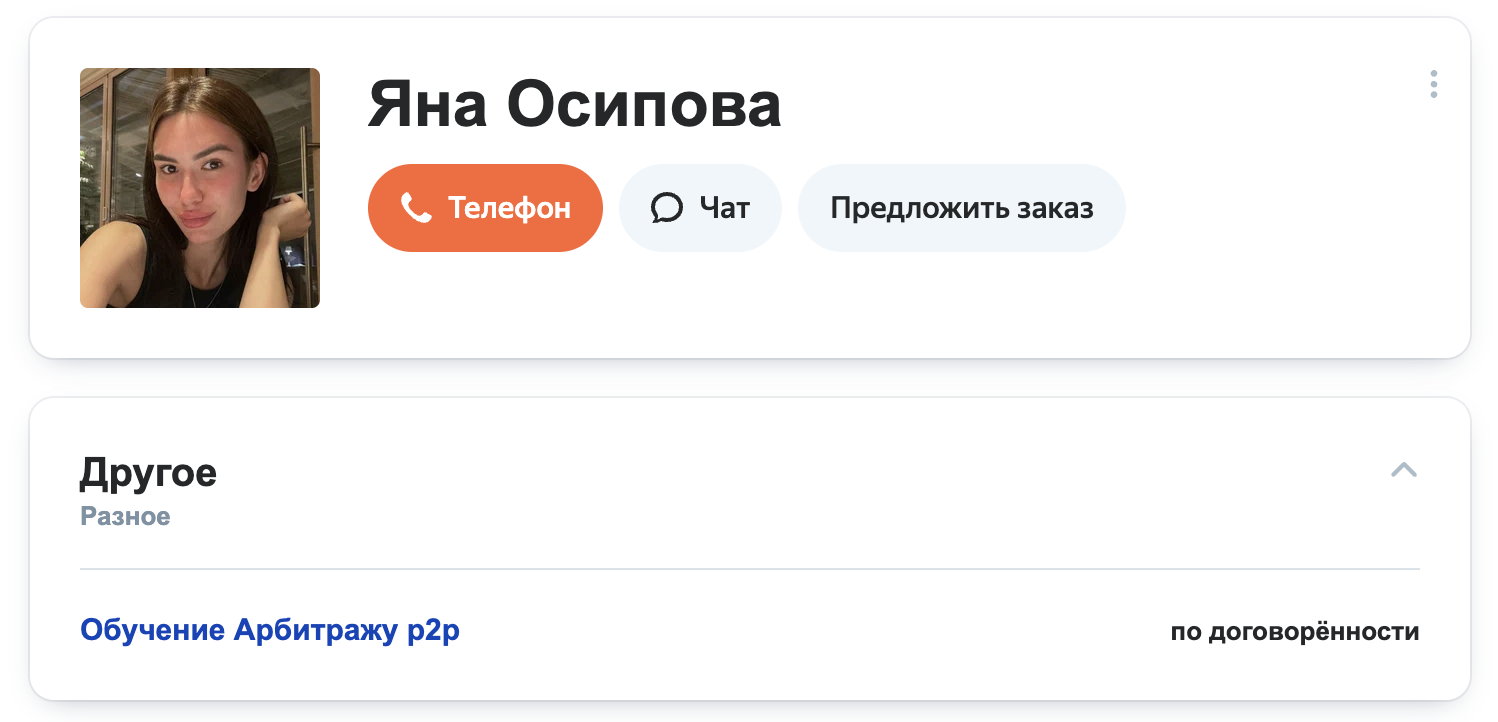Open Яна Осипова's profile photo
The image size is (1498, 722).
[x=200, y=188]
